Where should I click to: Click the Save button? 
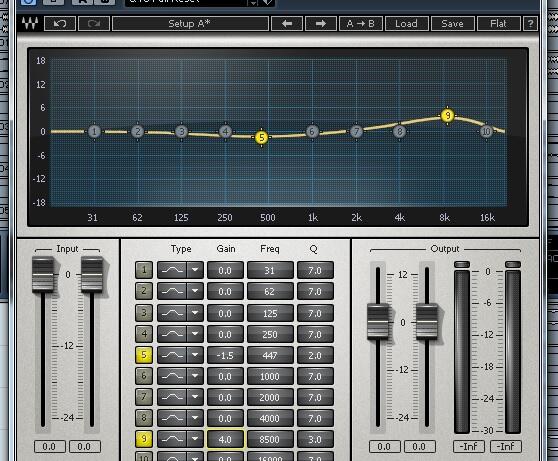point(452,24)
